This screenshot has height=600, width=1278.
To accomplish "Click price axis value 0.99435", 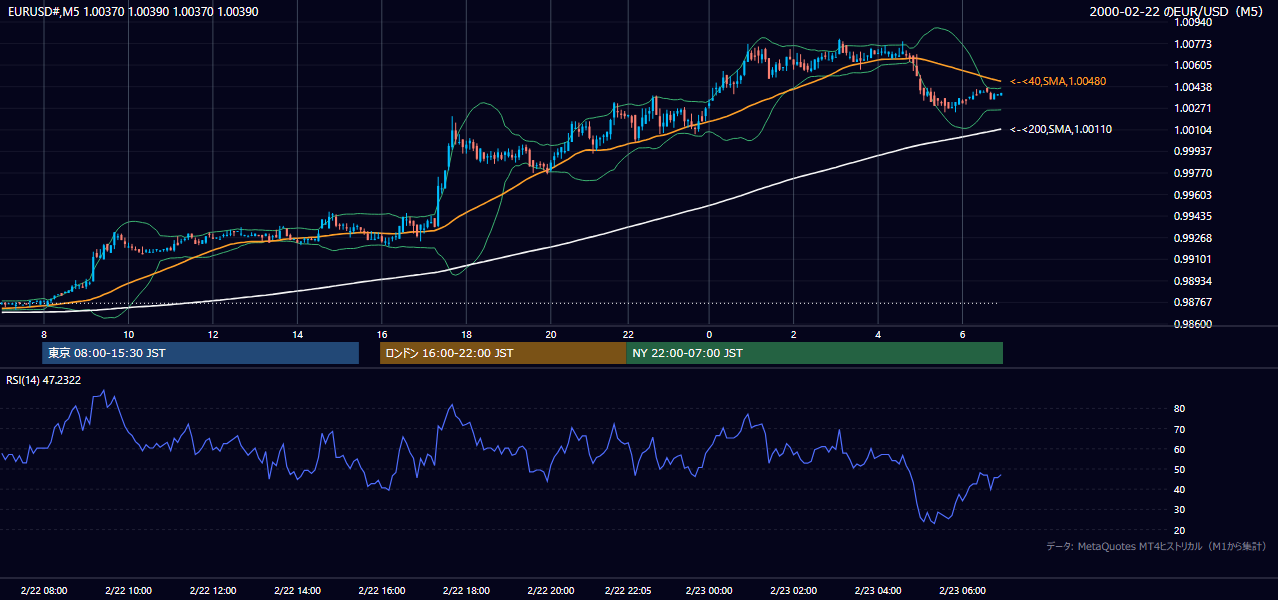I will pos(1193,216).
